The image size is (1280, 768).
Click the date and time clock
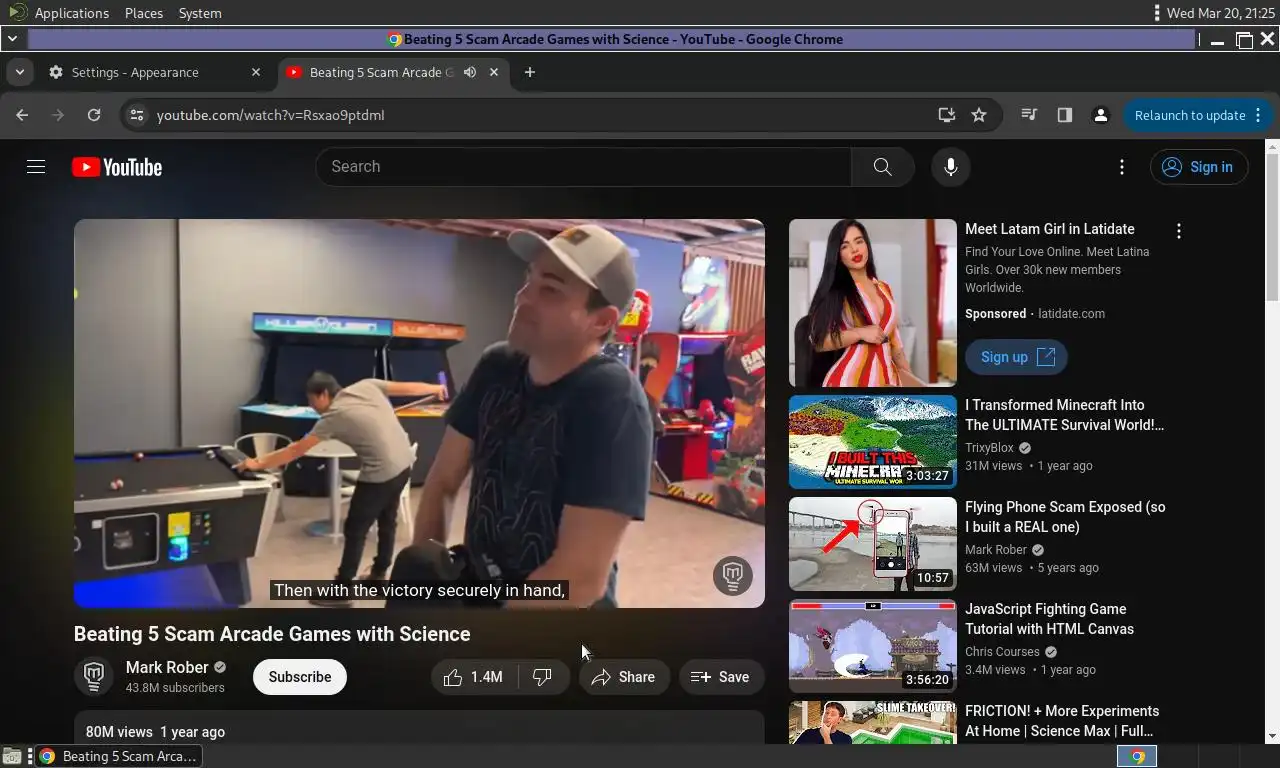(1221, 13)
